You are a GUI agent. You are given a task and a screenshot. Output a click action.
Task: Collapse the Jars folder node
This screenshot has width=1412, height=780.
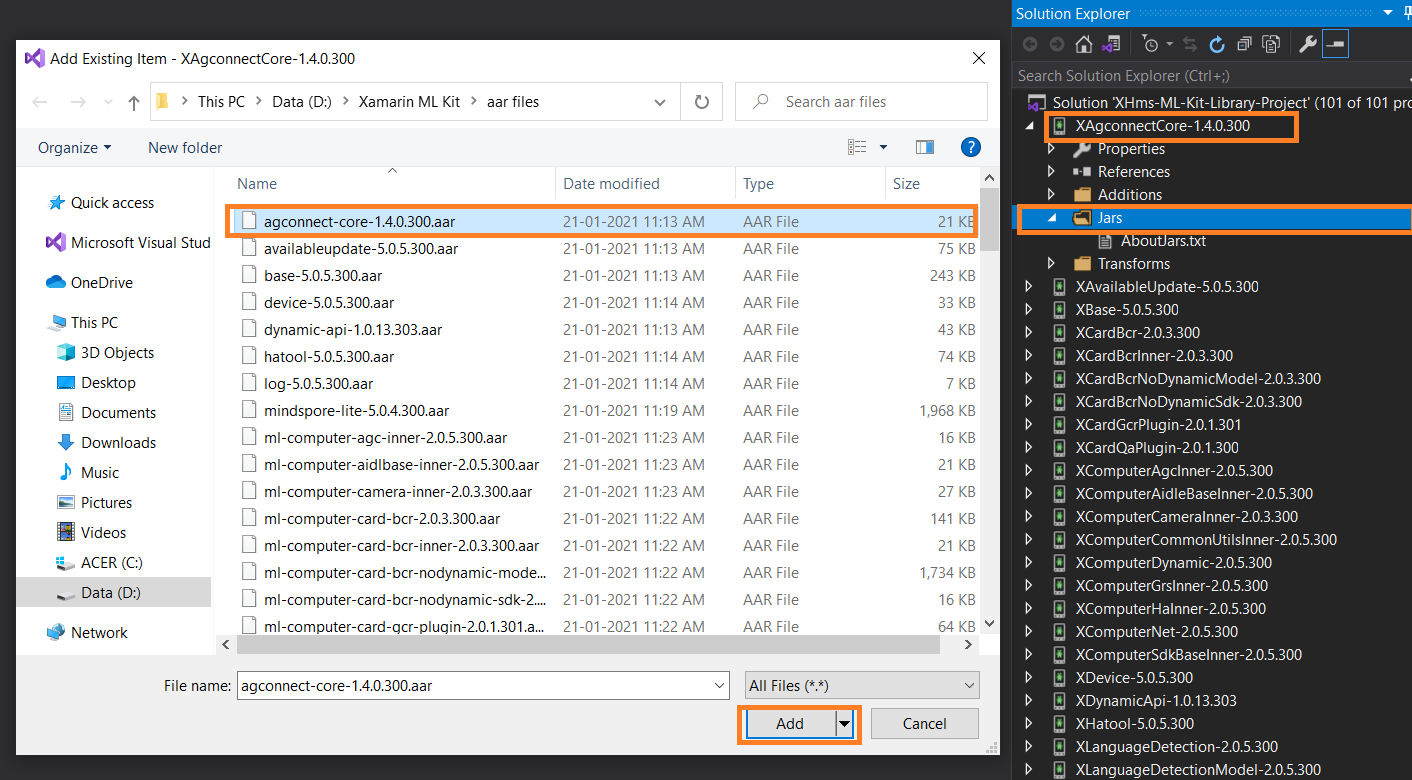pyautogui.click(x=1051, y=218)
